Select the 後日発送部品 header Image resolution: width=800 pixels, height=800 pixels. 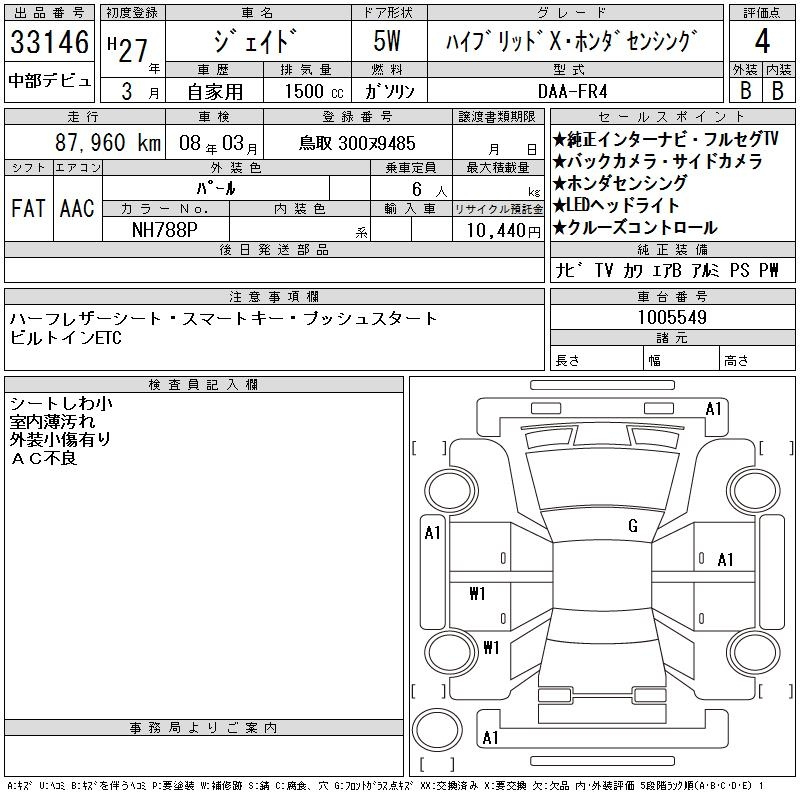tap(274, 249)
